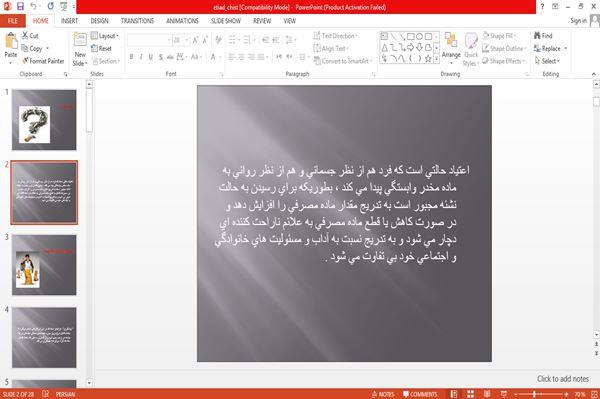Select slide 1 thumbnail with question mark
Screen dimensions: 600x399
(44, 120)
